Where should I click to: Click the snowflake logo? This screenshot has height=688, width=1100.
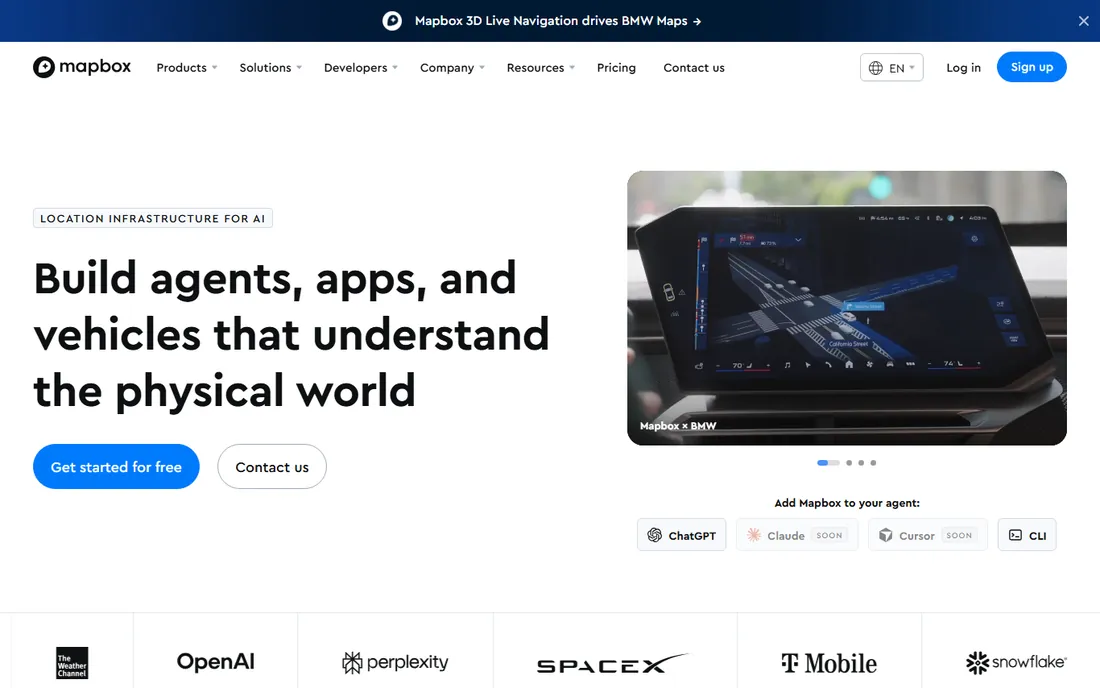(x=1017, y=662)
